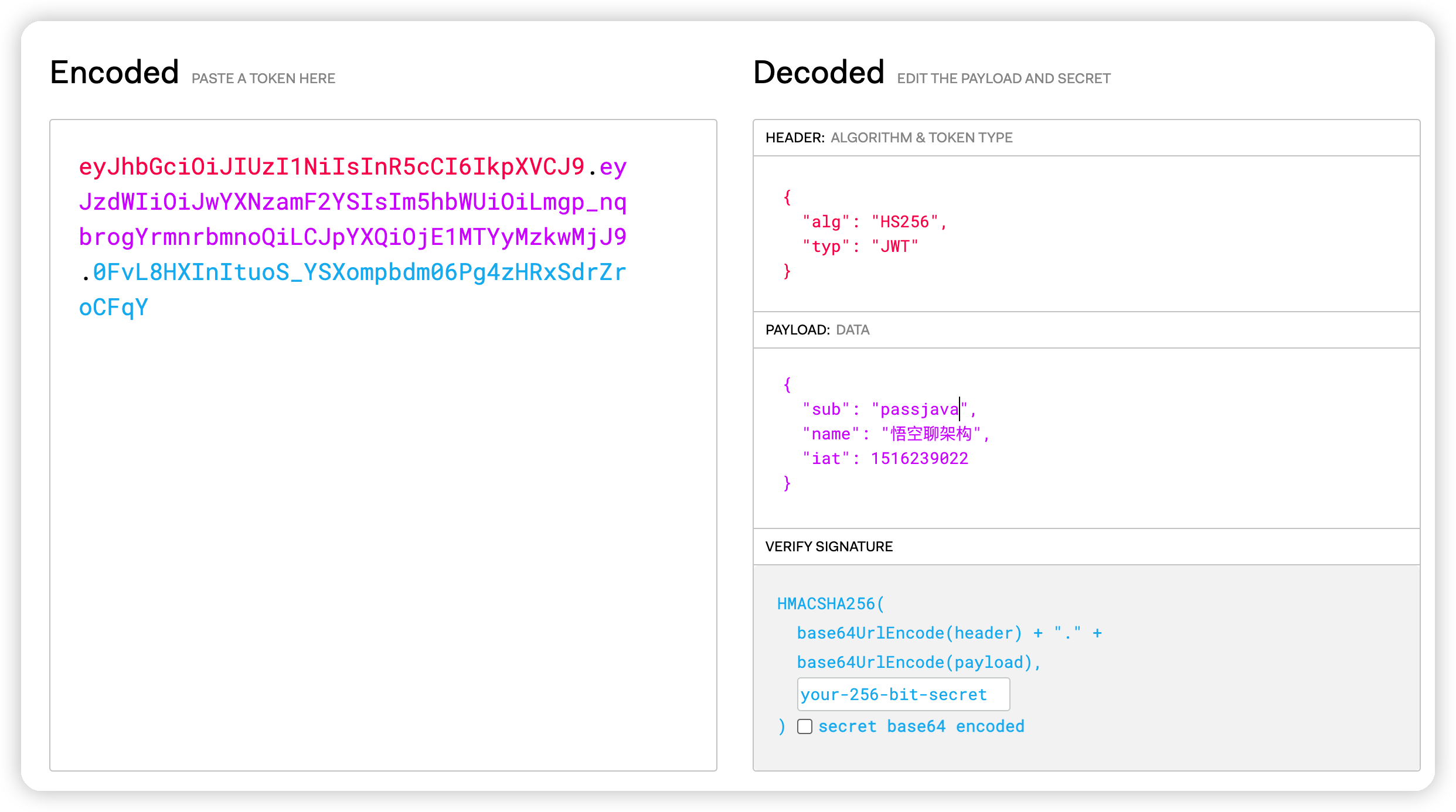Click the HMACSHA256( text in signature panel
Image resolution: width=1456 pixels, height=812 pixels.
click(830, 604)
